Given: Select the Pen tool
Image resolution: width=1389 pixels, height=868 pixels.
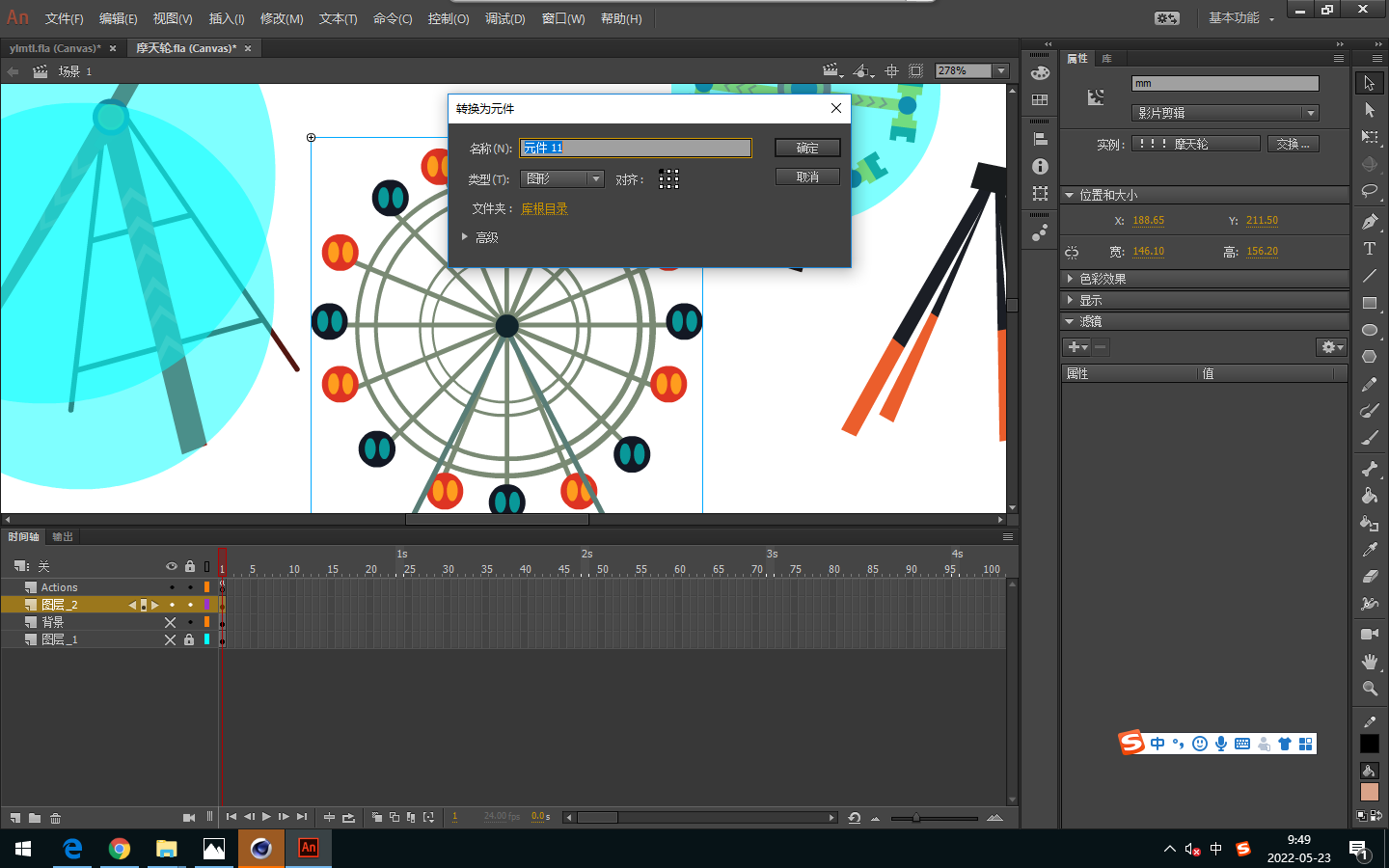Looking at the screenshot, I should (1369, 222).
